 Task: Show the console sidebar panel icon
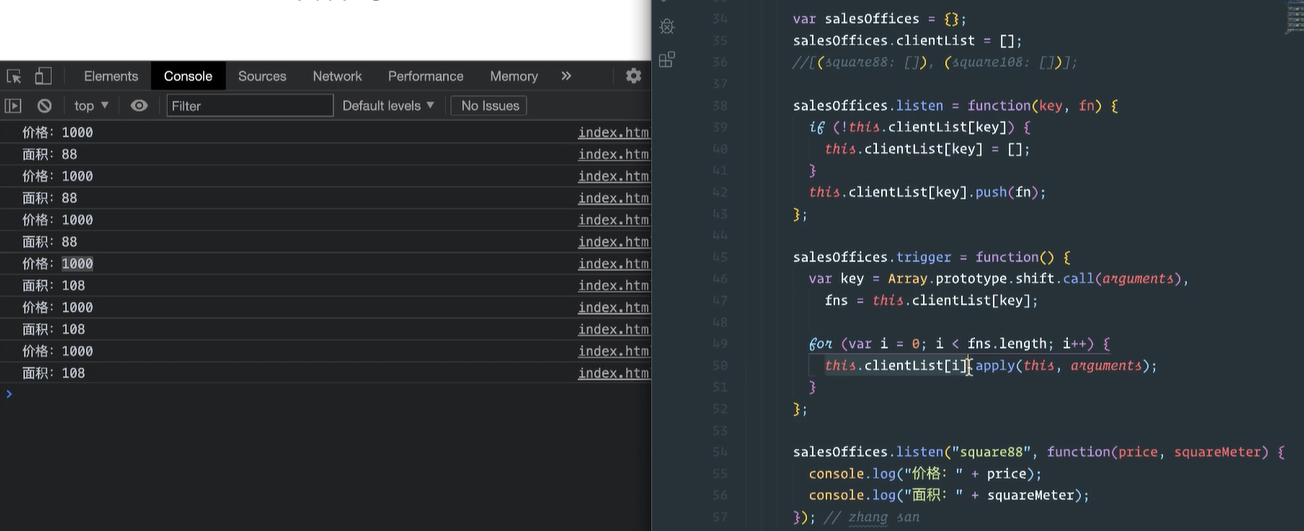[x=13, y=105]
